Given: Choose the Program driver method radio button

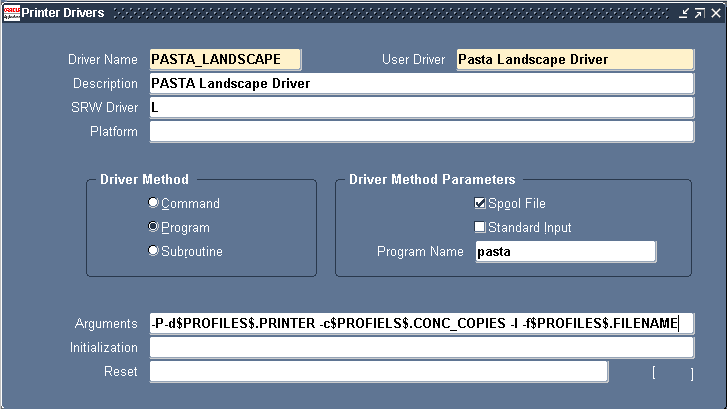Looking at the screenshot, I should [154, 227].
